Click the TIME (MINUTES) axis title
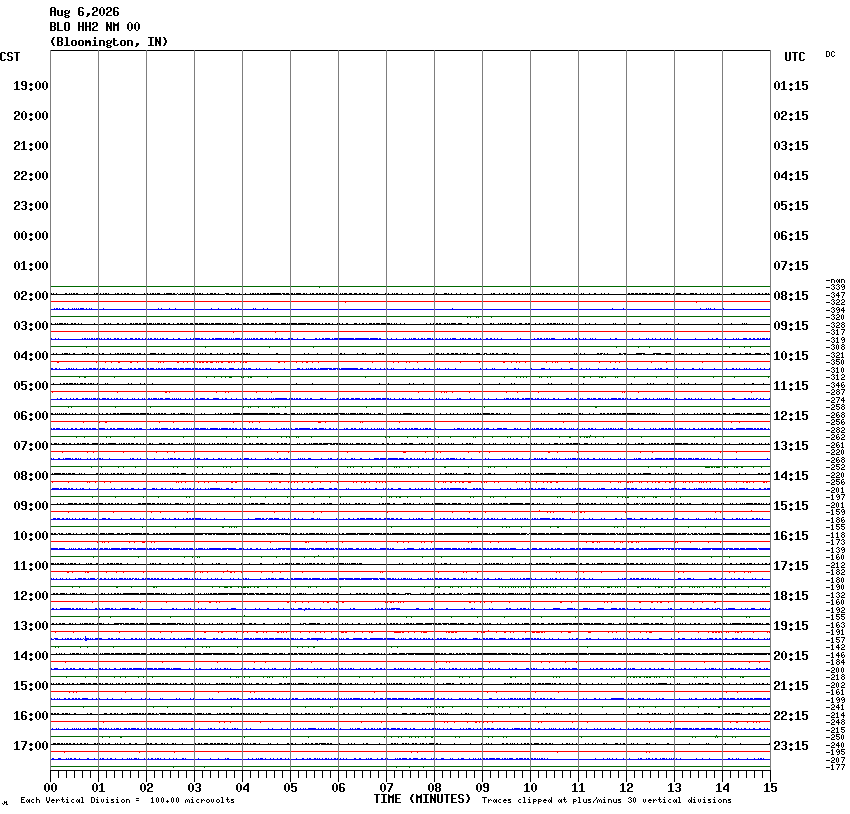Image resolution: width=850 pixels, height=814 pixels. tap(422, 799)
